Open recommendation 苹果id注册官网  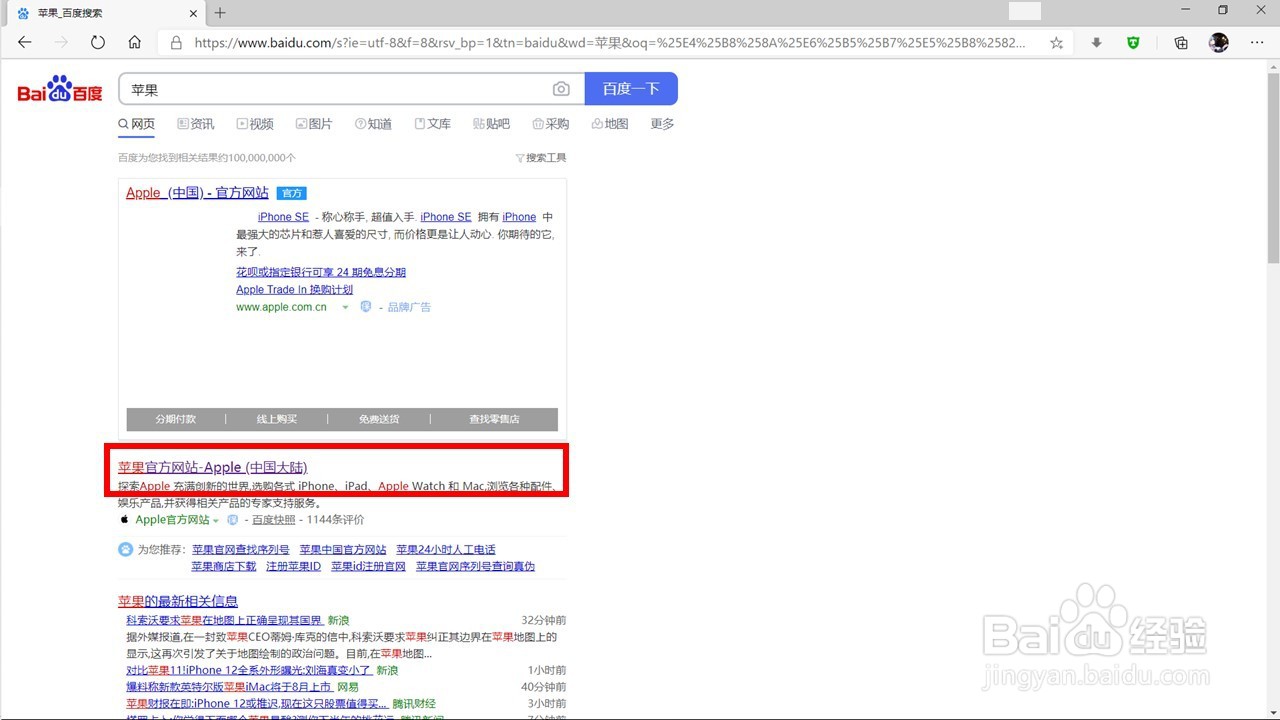click(x=369, y=566)
